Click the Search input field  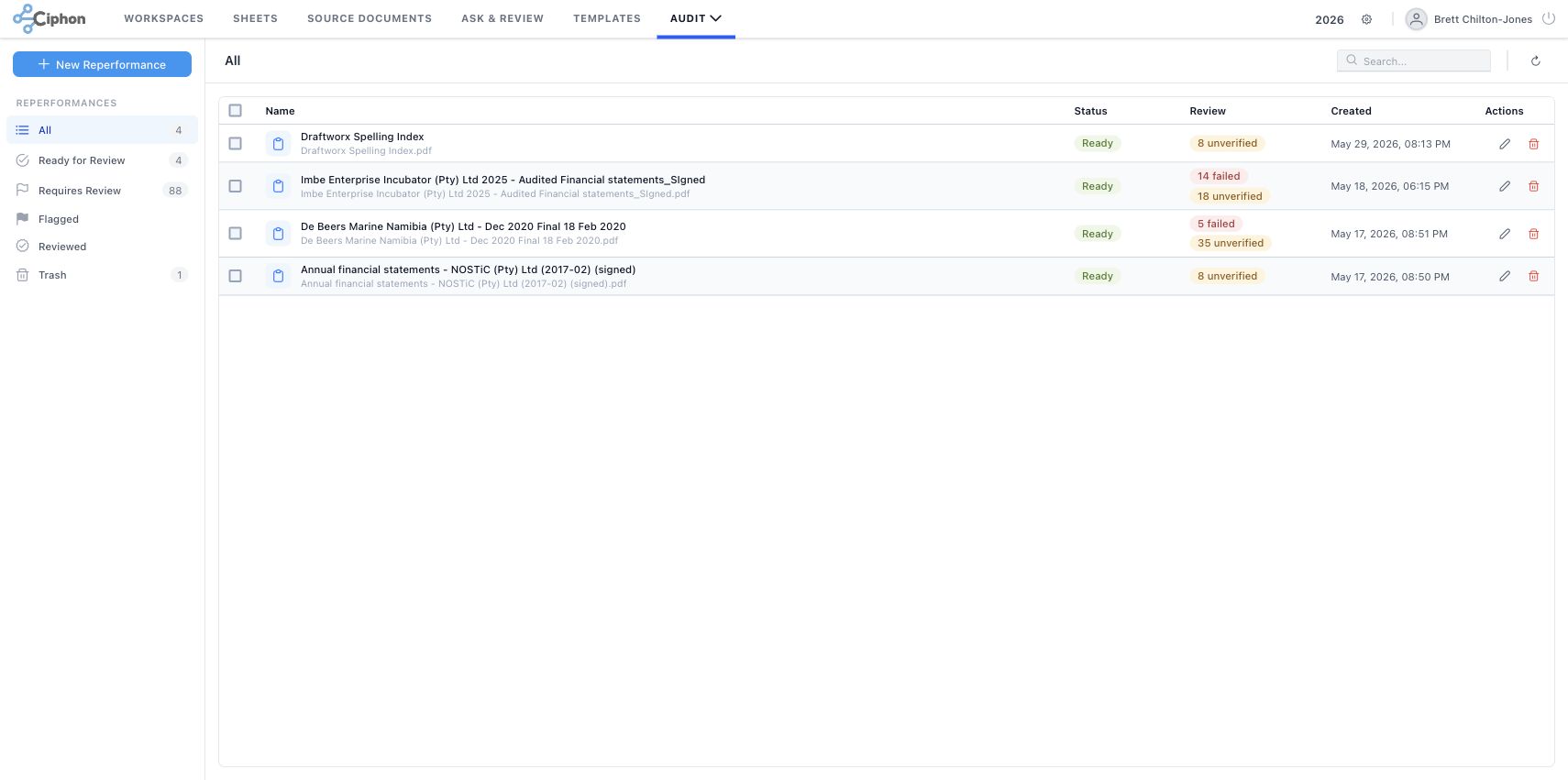point(1414,60)
